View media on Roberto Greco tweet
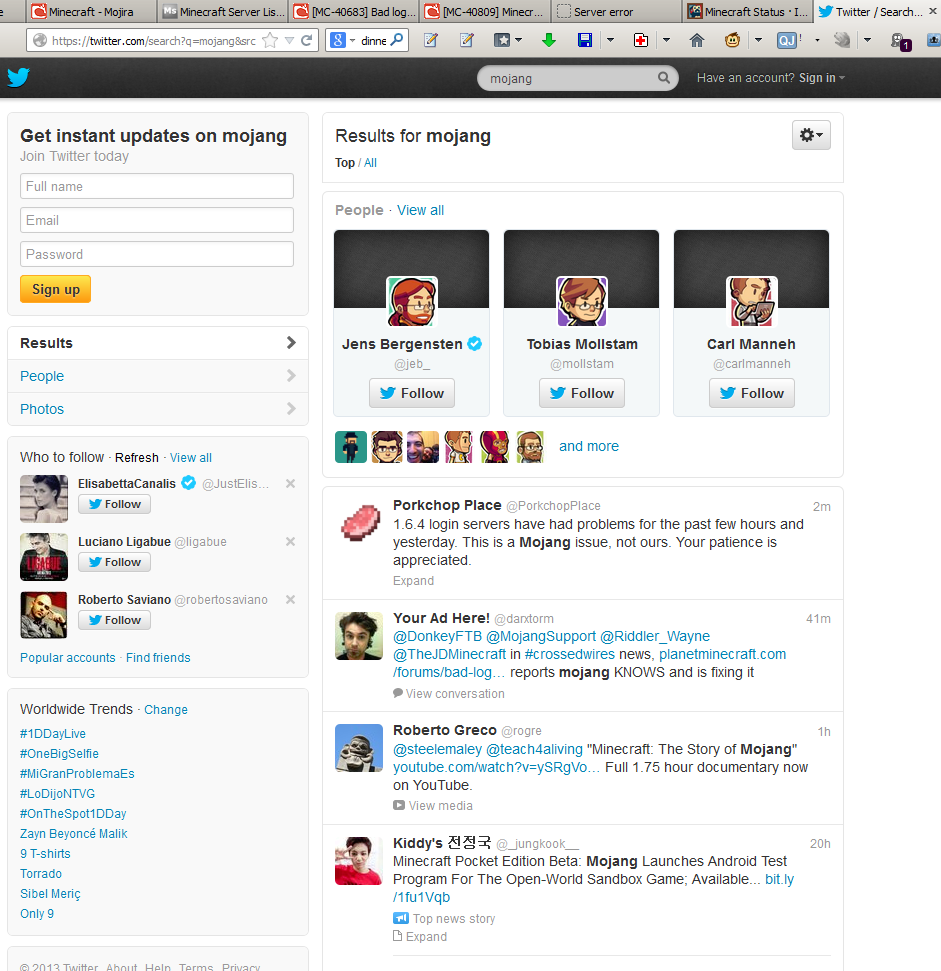The image size is (941, 971). [x=433, y=806]
